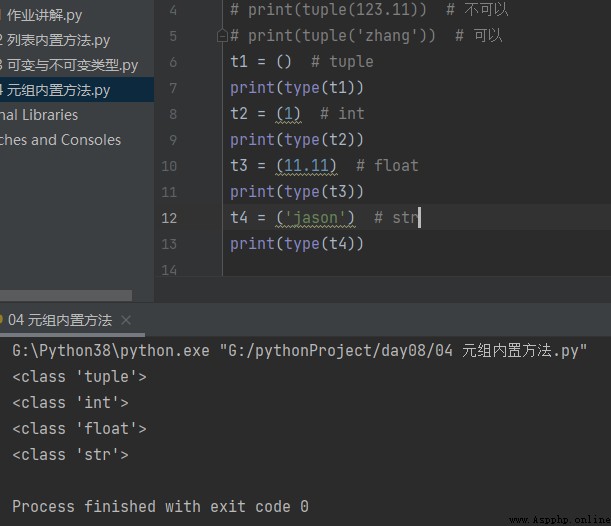Click the python.exe command line in console
The image size is (611, 526).
300,351
